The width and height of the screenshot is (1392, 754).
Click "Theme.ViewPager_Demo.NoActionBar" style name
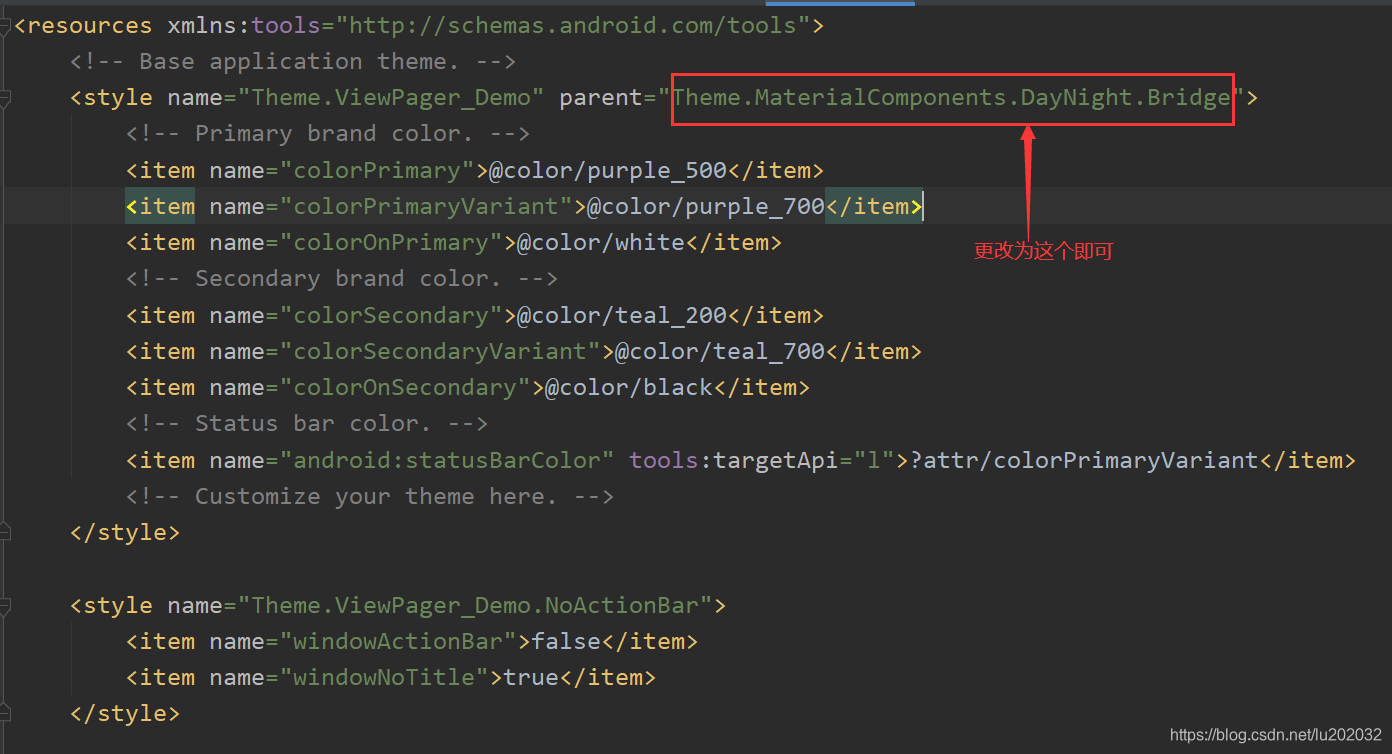(x=474, y=606)
